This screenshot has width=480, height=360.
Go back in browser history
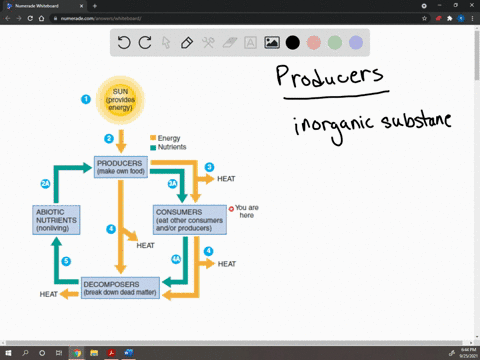[8, 18]
